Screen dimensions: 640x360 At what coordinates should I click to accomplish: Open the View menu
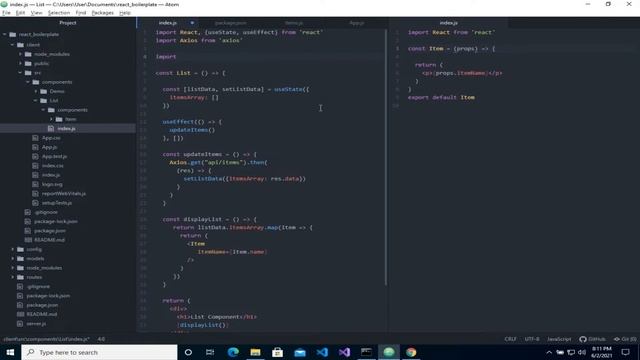(x=36, y=13)
